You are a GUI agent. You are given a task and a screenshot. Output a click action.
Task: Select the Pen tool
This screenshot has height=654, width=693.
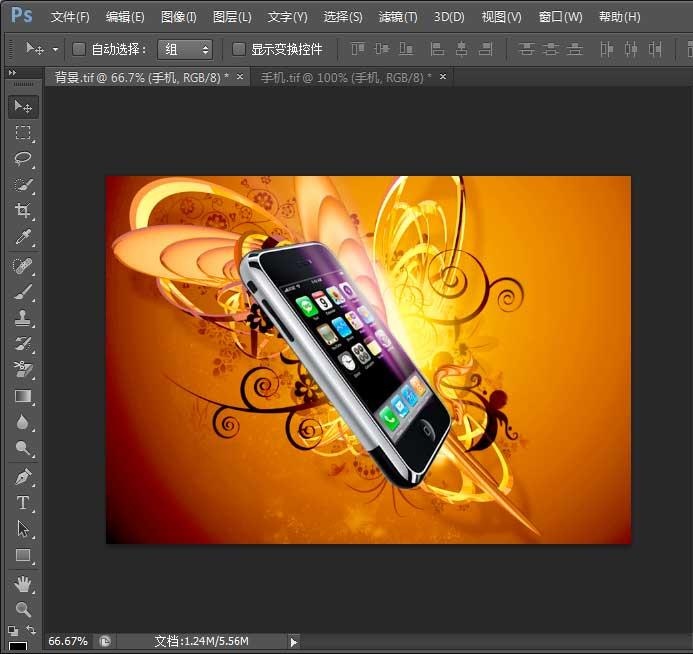tap(23, 477)
